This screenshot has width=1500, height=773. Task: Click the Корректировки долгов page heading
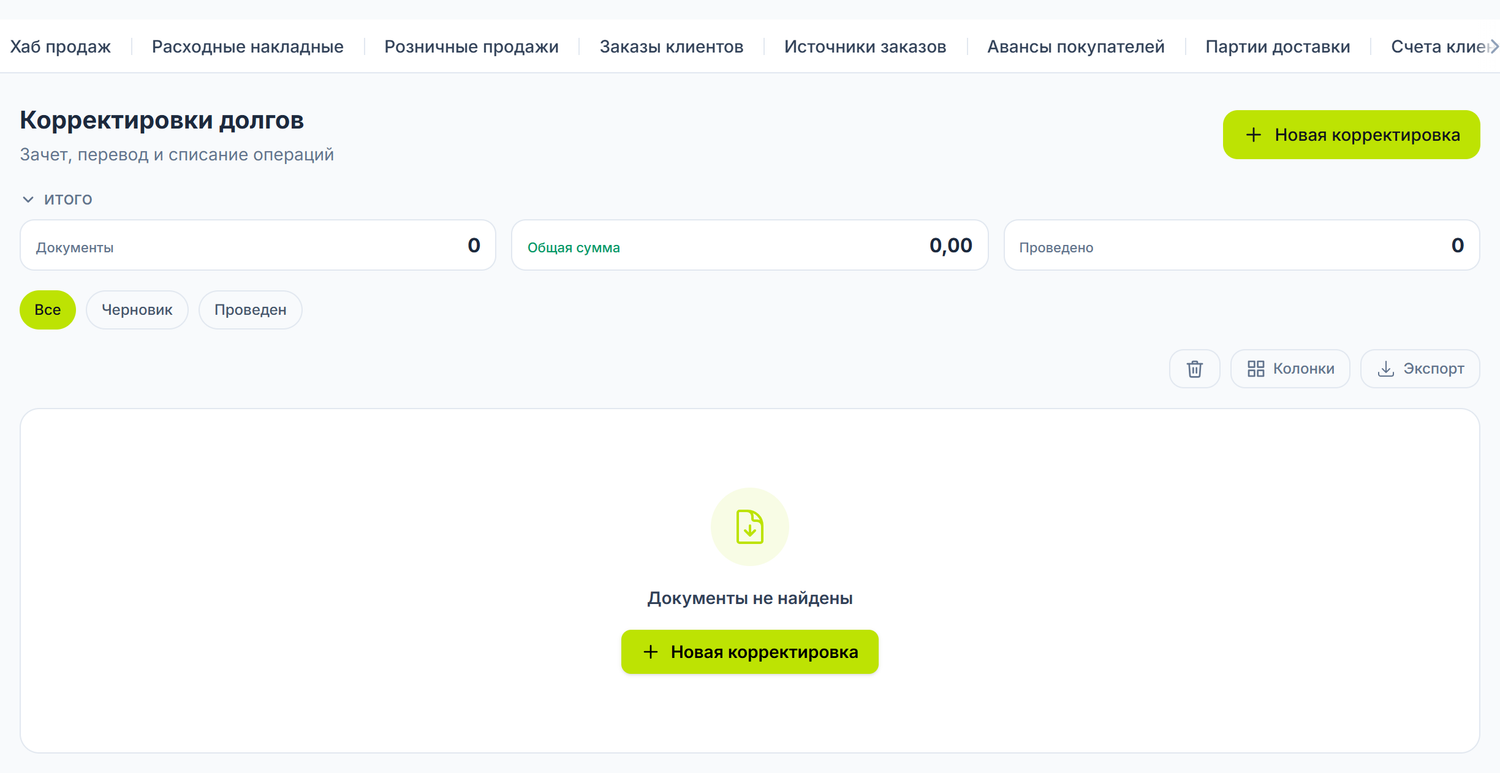(x=162, y=121)
